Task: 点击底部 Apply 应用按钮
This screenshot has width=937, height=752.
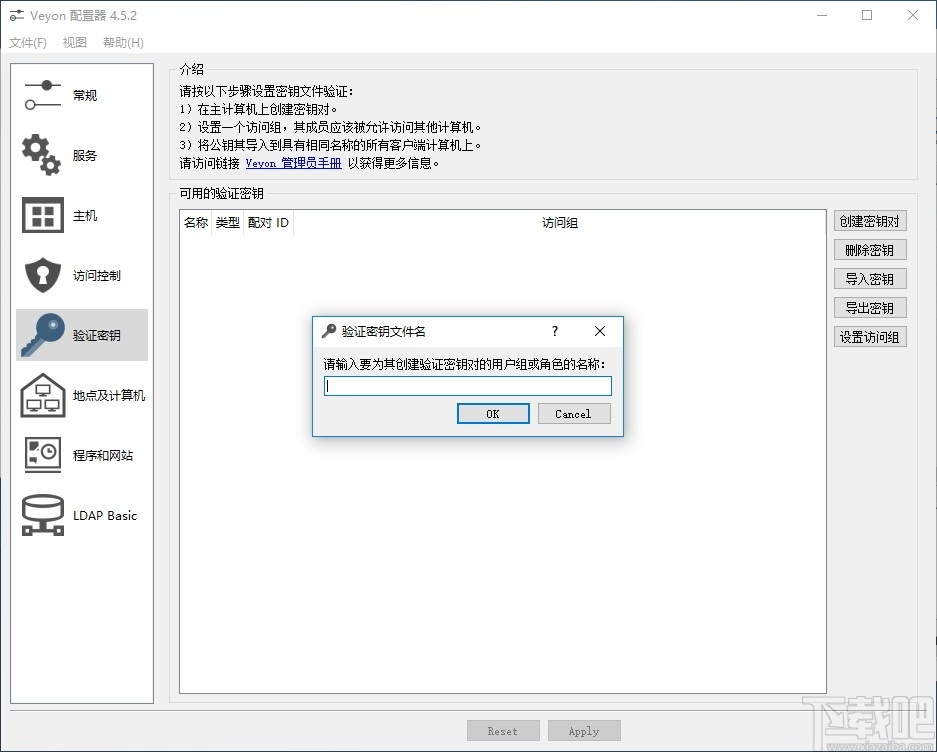Action: click(x=584, y=730)
